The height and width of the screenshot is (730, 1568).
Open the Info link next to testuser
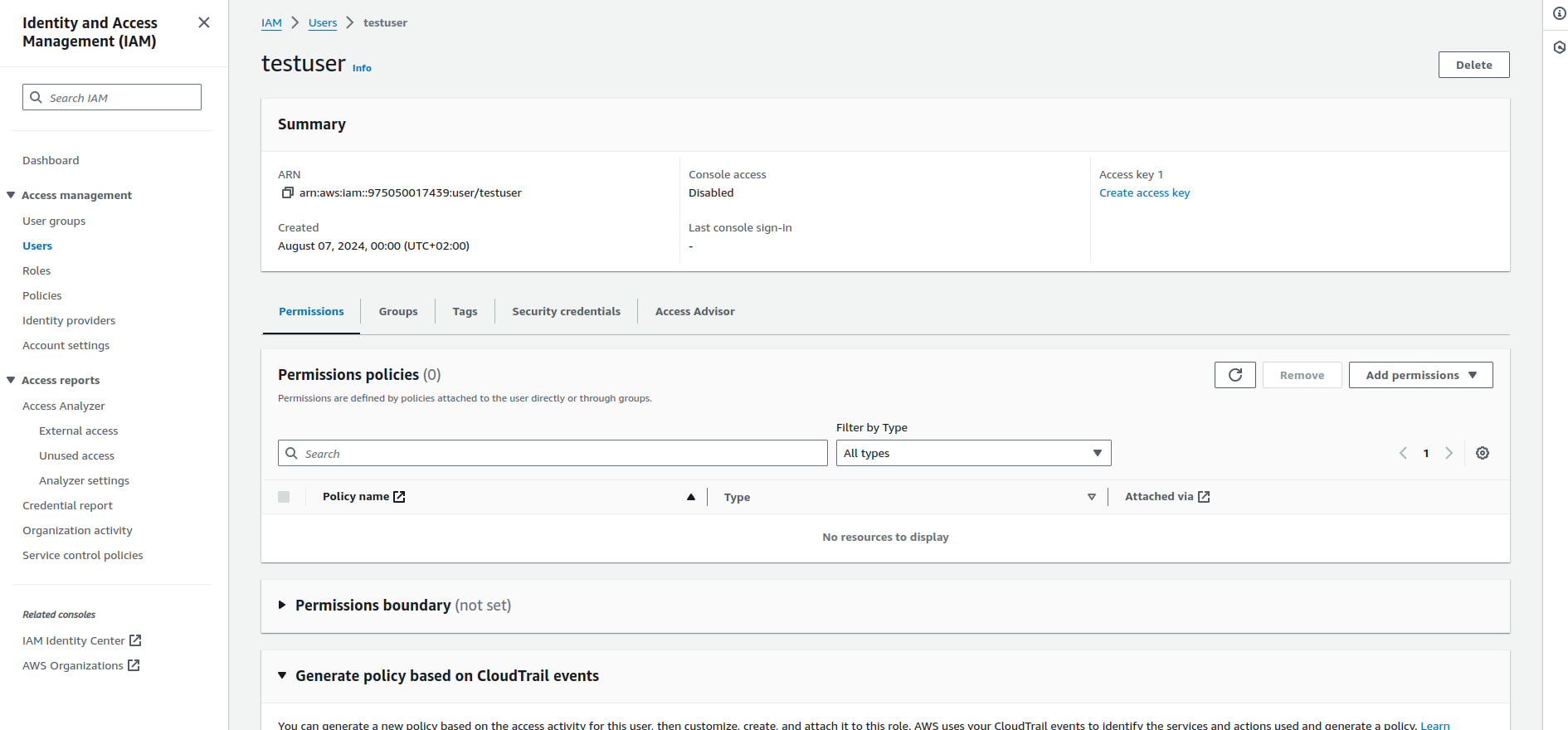point(362,68)
